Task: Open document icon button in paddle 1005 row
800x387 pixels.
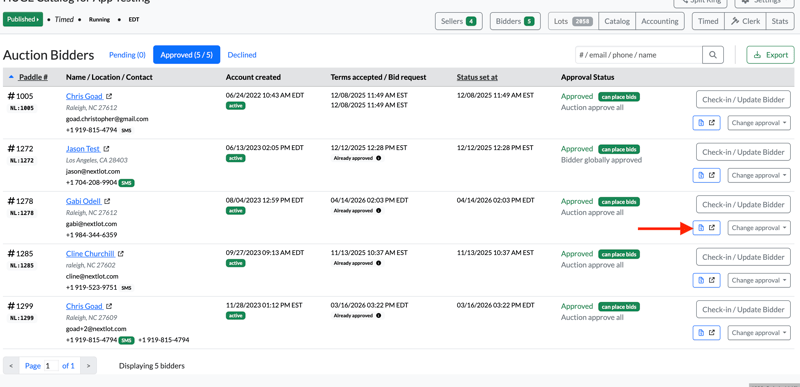Action: (x=706, y=123)
